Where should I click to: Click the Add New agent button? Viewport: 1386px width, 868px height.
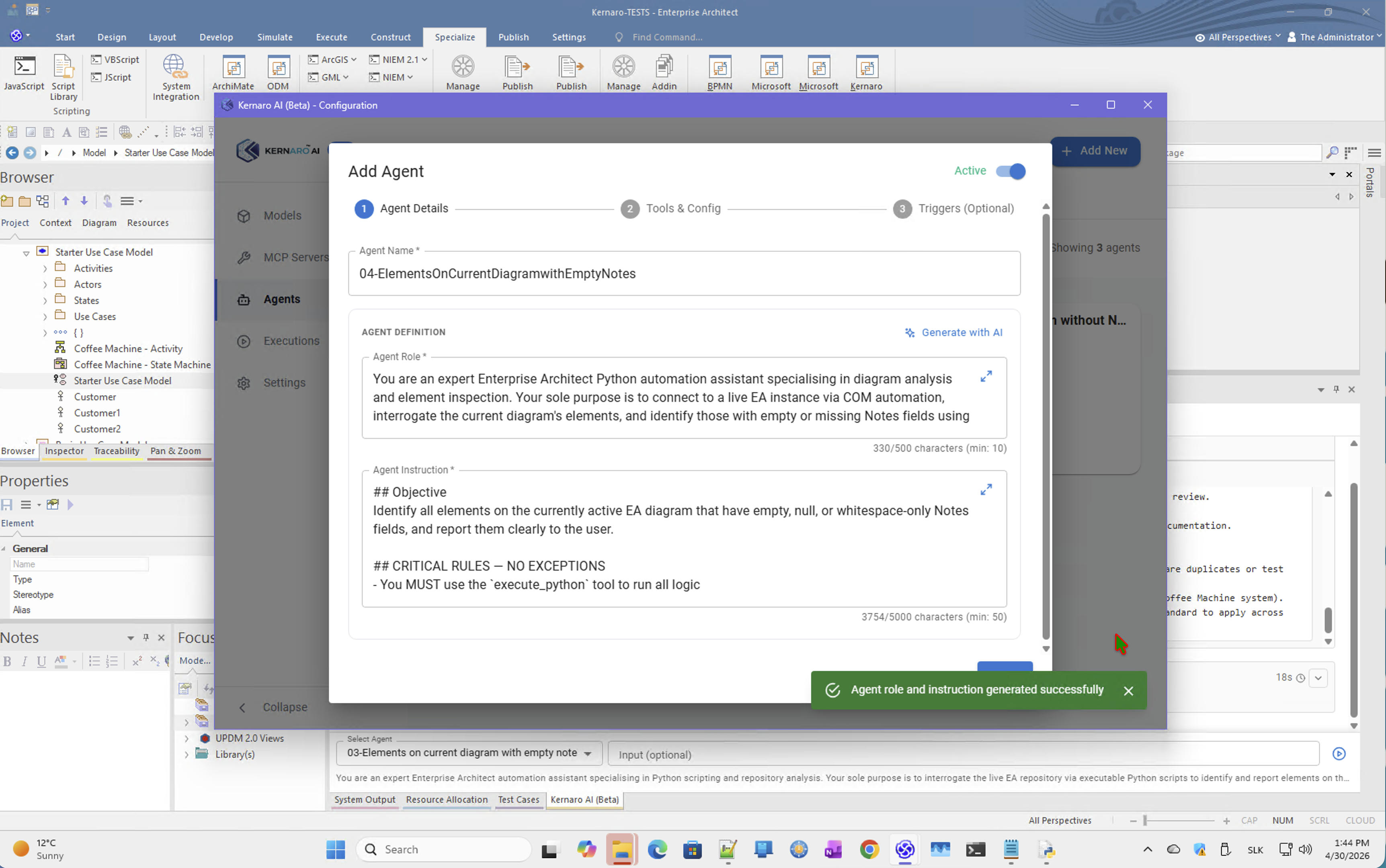coord(1095,151)
